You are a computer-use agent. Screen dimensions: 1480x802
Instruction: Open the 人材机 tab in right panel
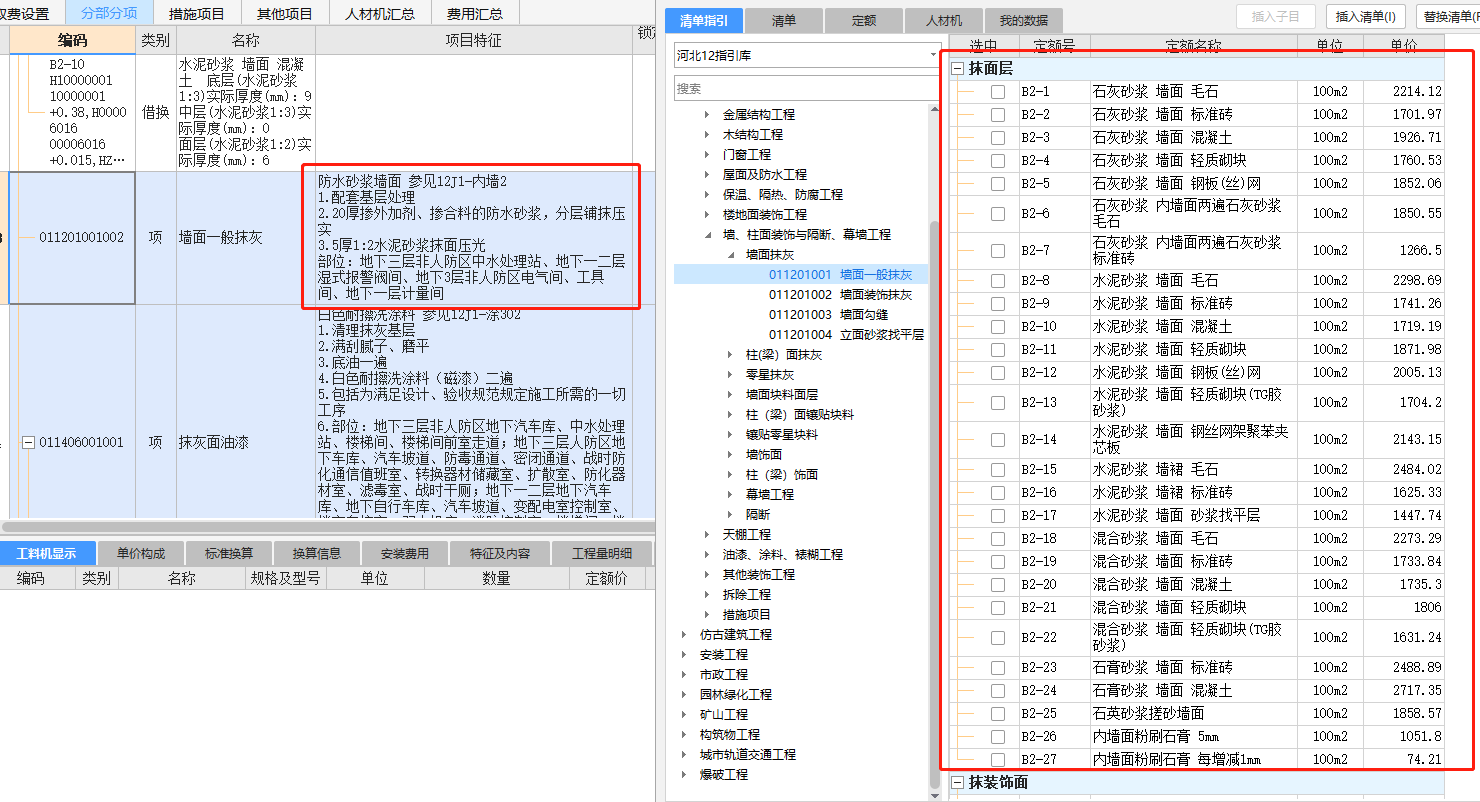click(944, 21)
